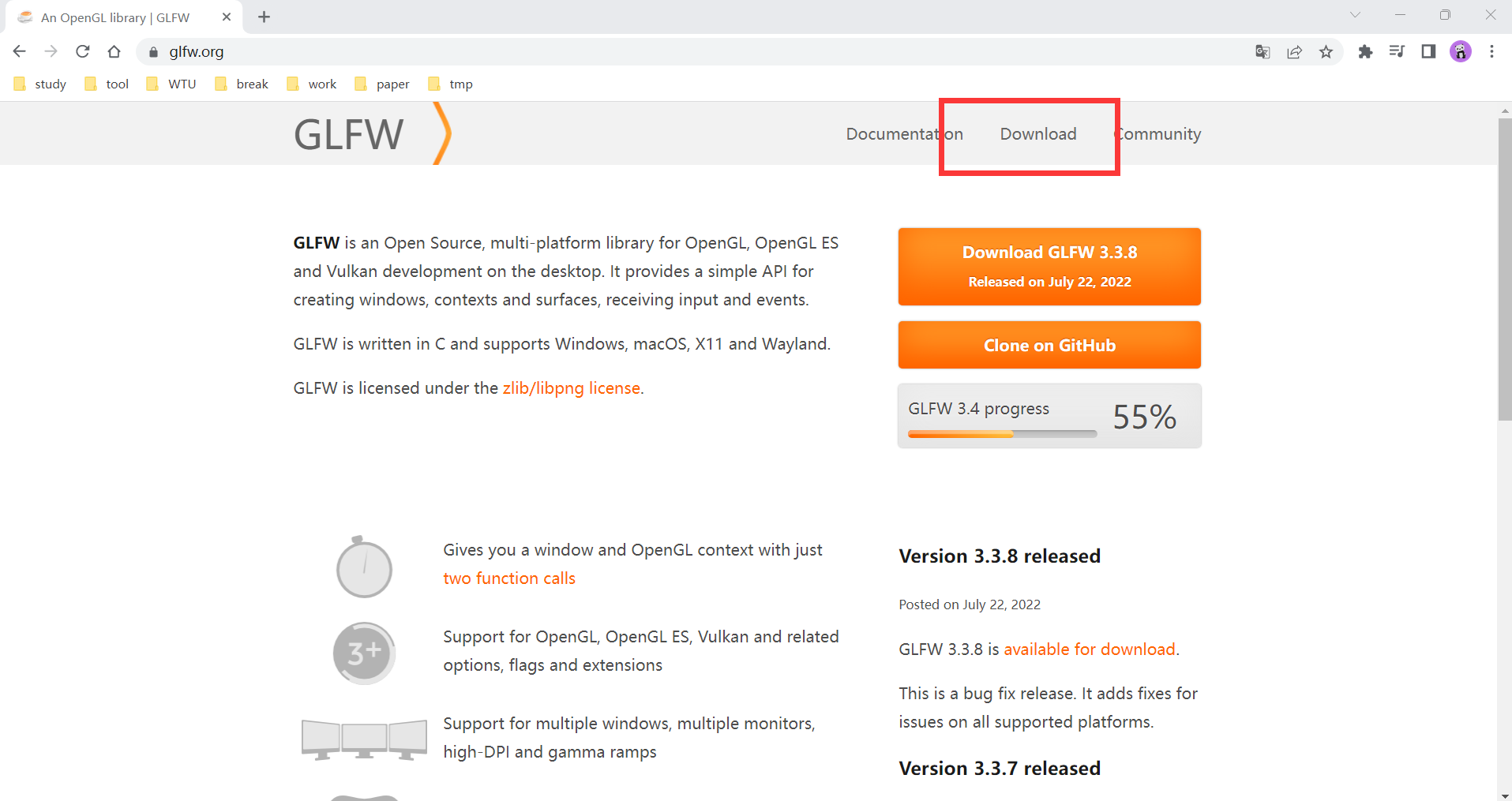The height and width of the screenshot is (801, 1512).
Task: Click the 55% progress value
Action: [1145, 417]
